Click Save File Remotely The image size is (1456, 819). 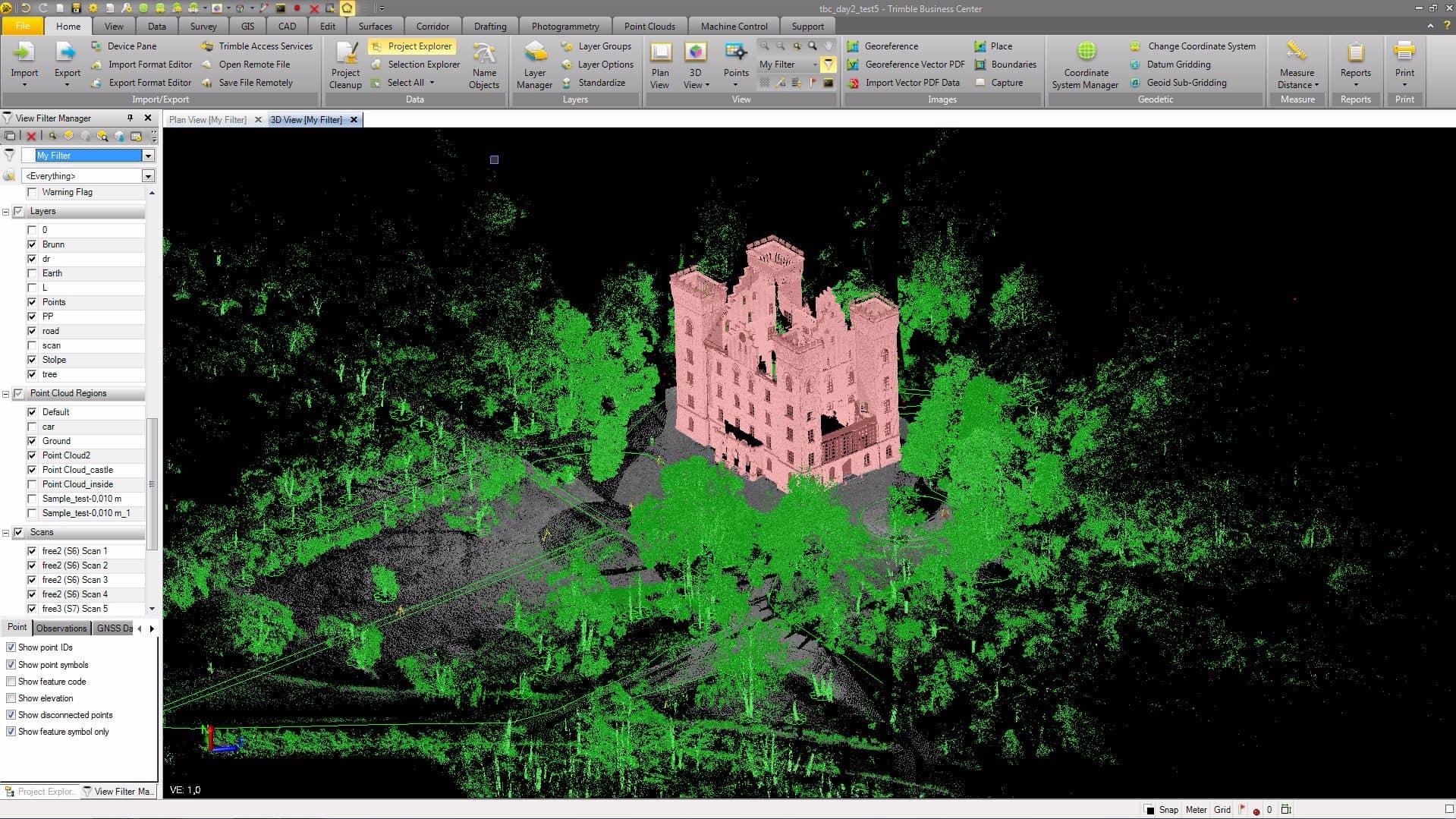click(x=247, y=83)
